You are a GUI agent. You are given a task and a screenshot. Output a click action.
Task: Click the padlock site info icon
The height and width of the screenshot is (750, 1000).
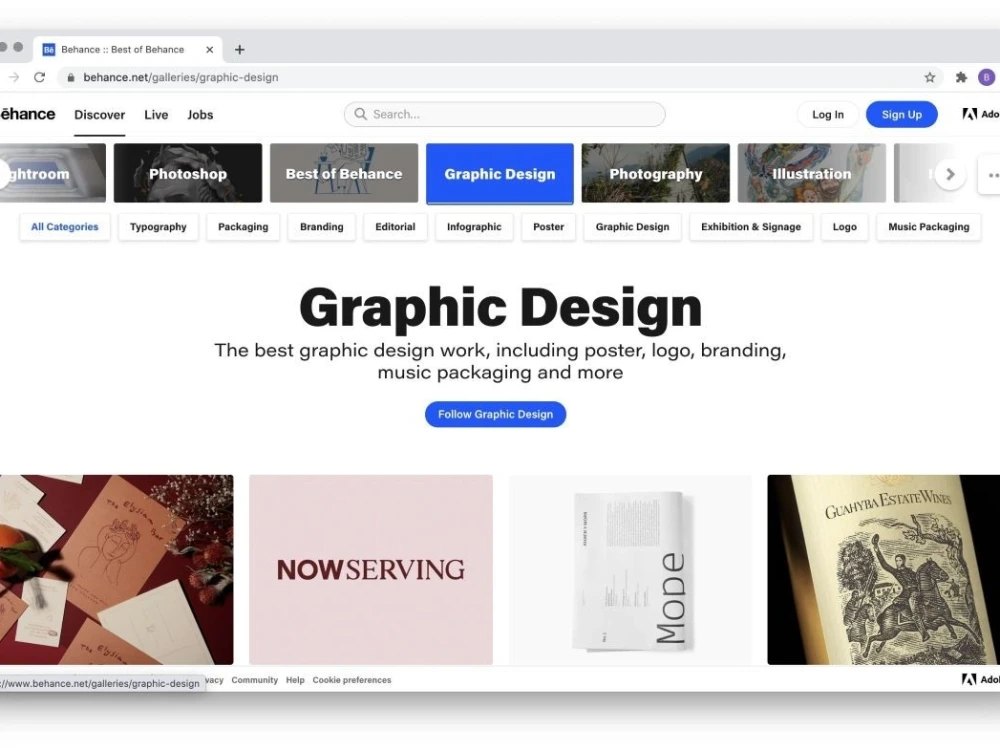tap(71, 77)
